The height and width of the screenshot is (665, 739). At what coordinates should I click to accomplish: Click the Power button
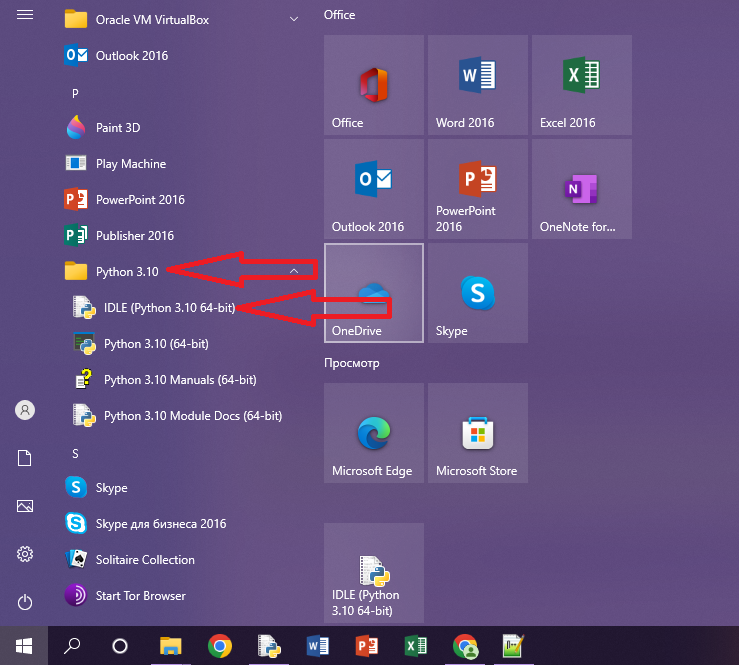coord(25,602)
